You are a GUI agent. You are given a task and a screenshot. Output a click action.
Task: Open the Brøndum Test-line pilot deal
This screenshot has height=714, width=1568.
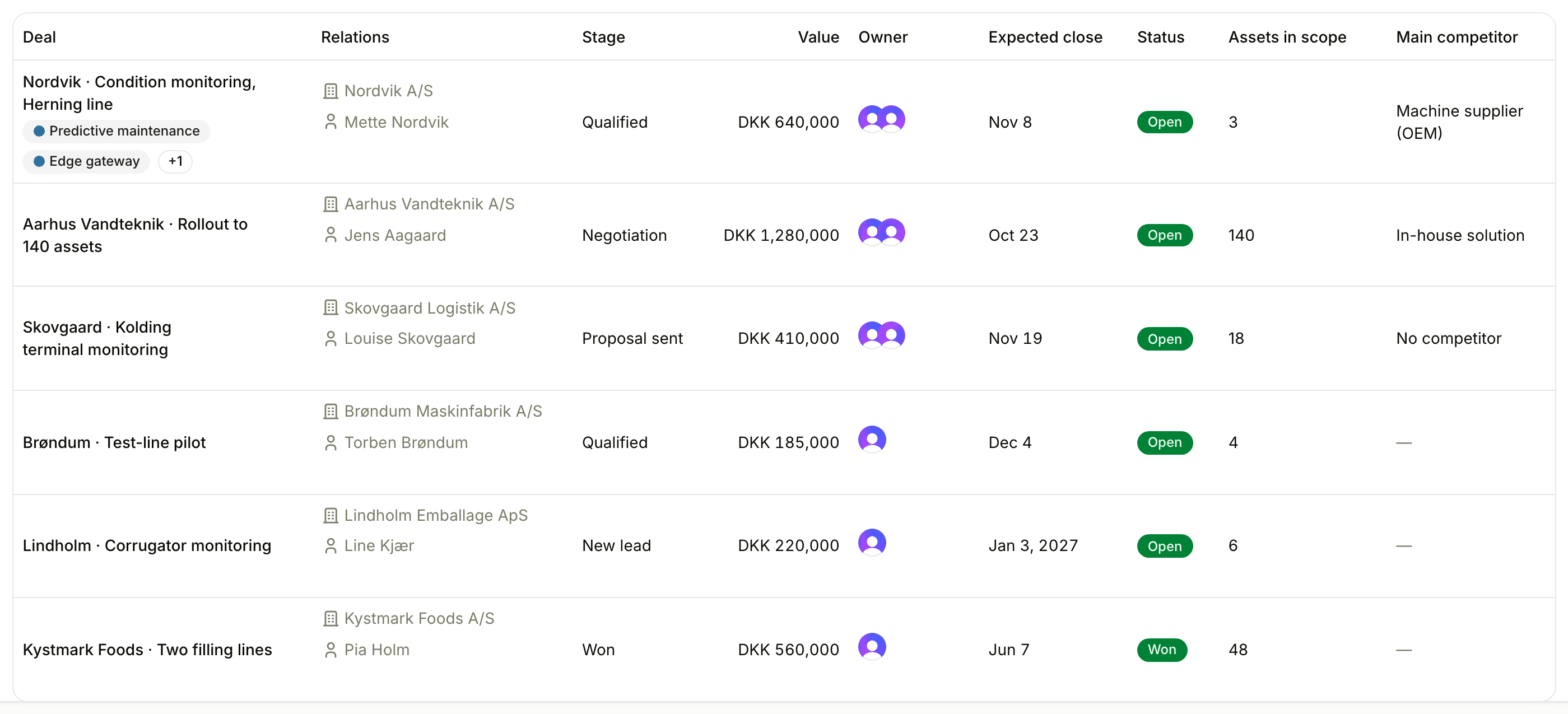[114, 442]
